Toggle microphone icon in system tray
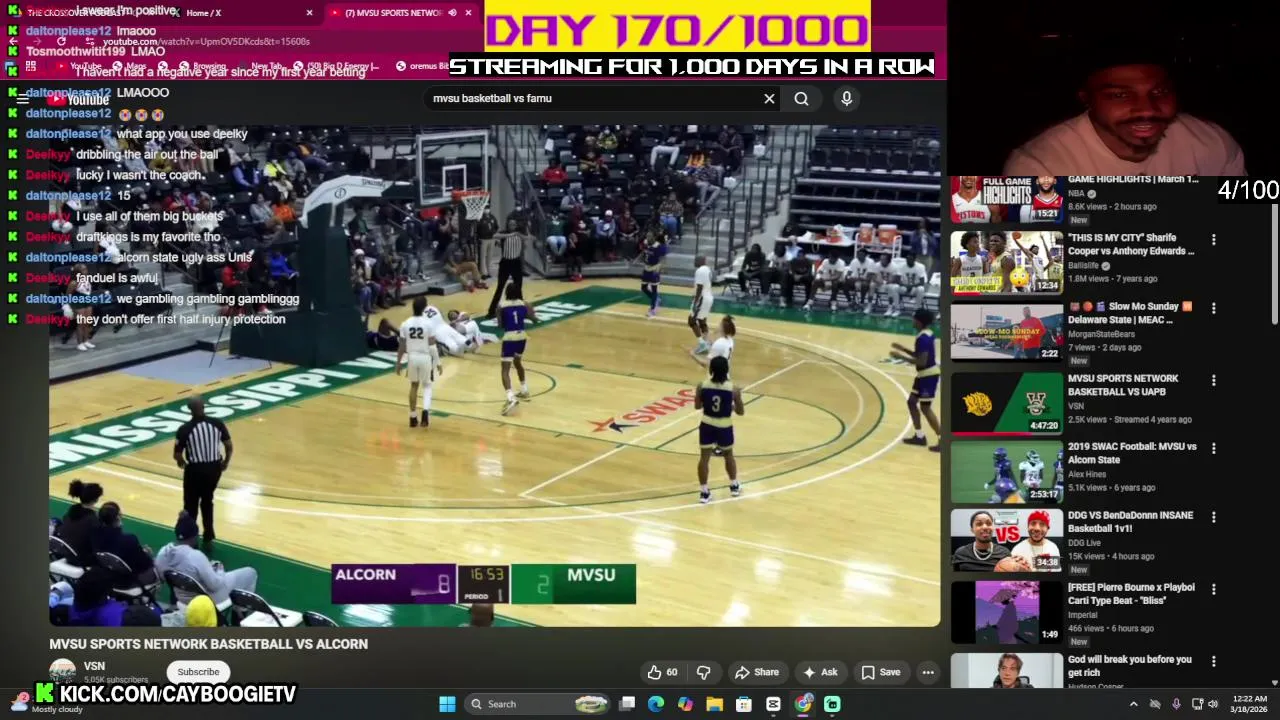1280x720 pixels. 1176,704
